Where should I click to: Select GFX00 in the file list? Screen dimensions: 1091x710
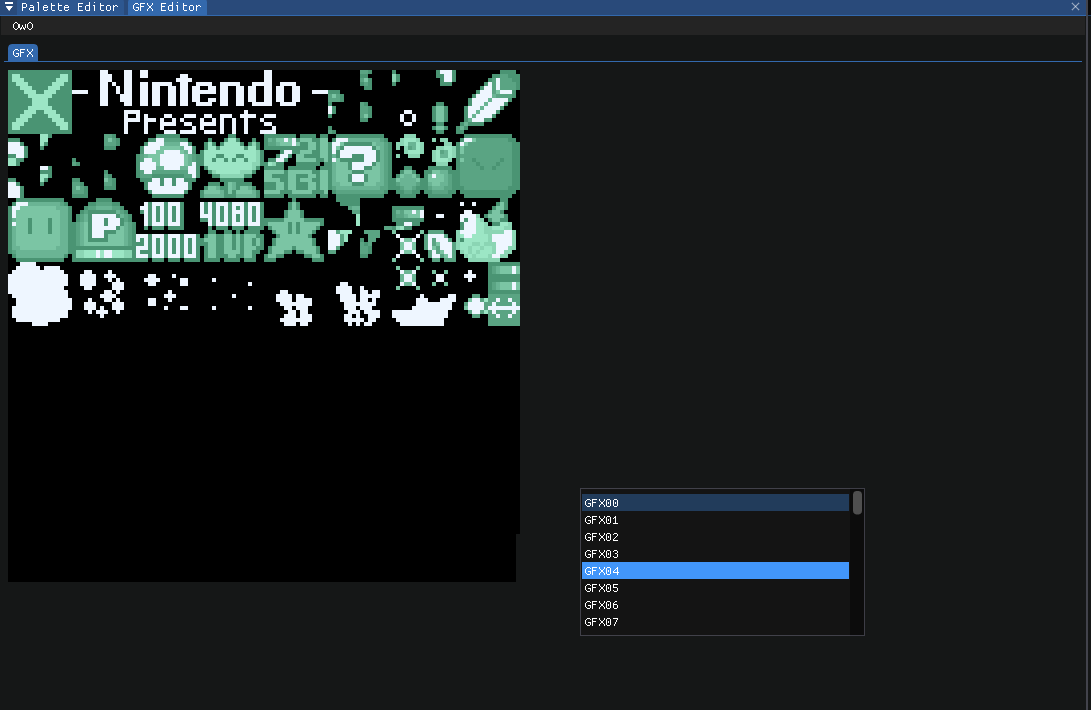tap(715, 502)
